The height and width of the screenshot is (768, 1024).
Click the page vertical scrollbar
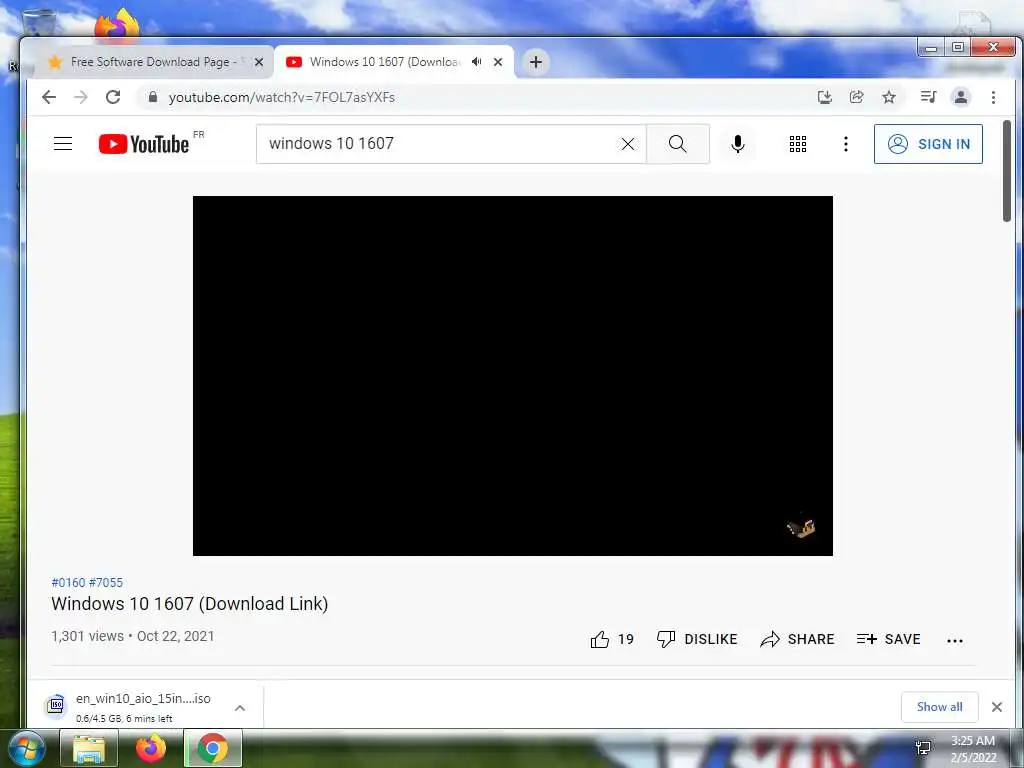click(x=1008, y=171)
